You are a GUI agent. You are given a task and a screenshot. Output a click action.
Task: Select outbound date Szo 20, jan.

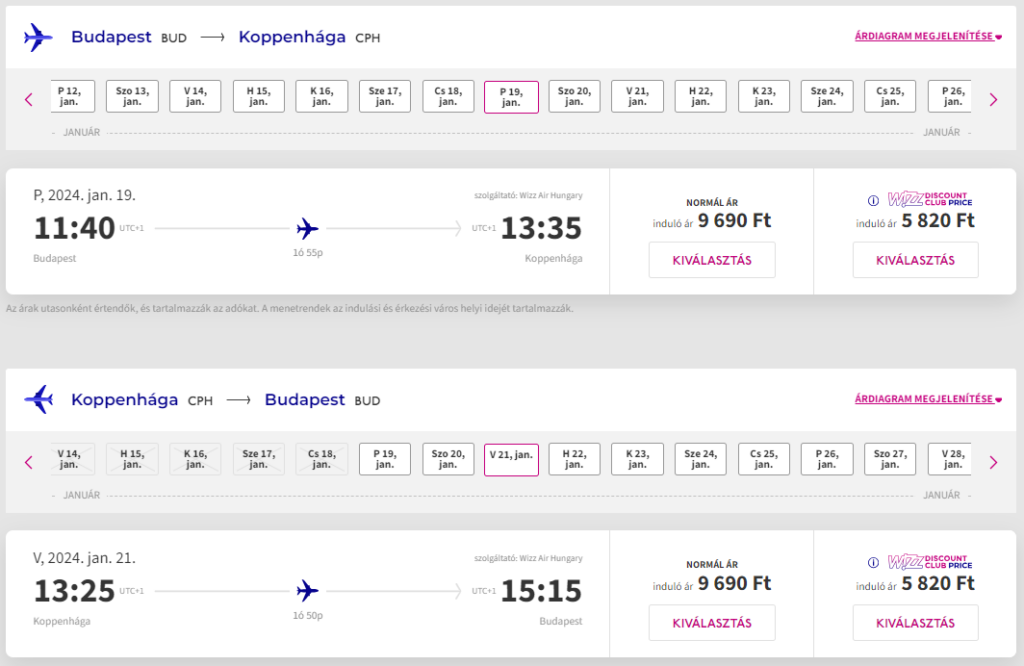coord(574,97)
